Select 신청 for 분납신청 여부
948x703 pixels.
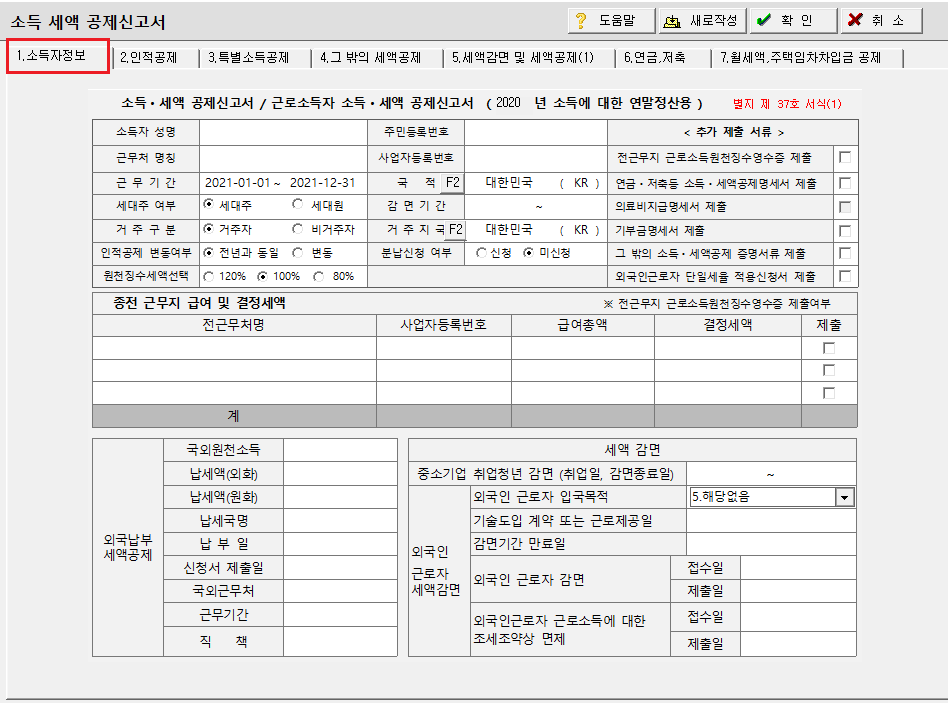tap(481, 253)
